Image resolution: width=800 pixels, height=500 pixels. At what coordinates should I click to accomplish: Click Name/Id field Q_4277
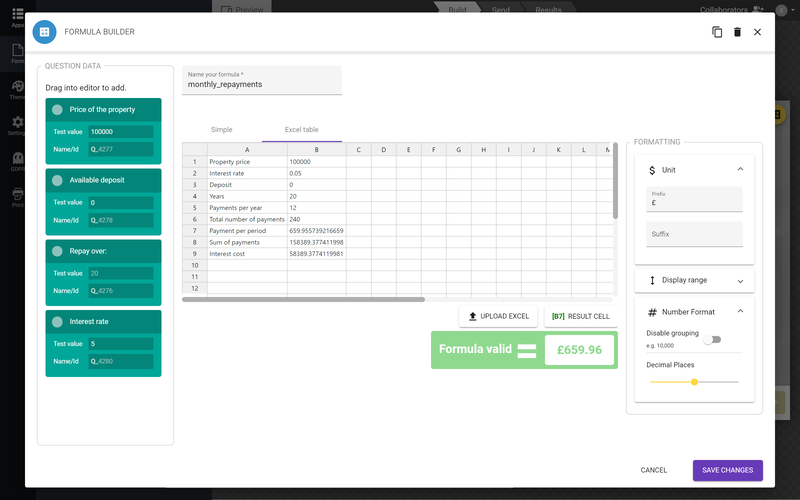(x=121, y=149)
